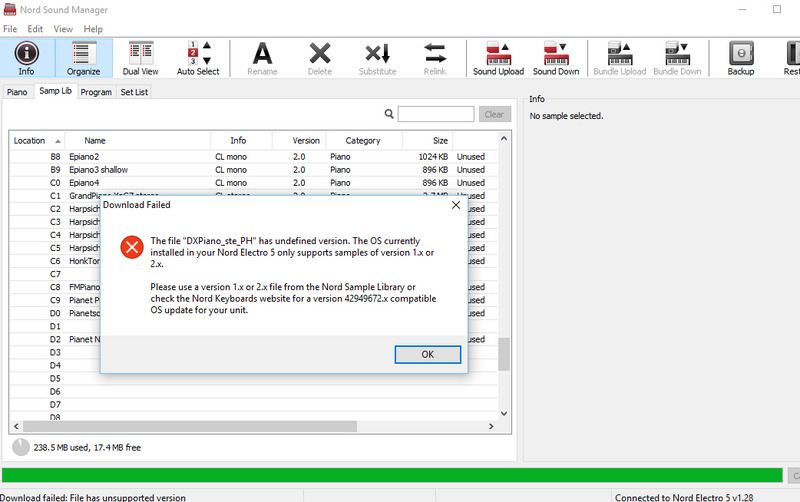Click the Delete toolbar icon
The height and width of the screenshot is (502, 800).
(x=320, y=58)
